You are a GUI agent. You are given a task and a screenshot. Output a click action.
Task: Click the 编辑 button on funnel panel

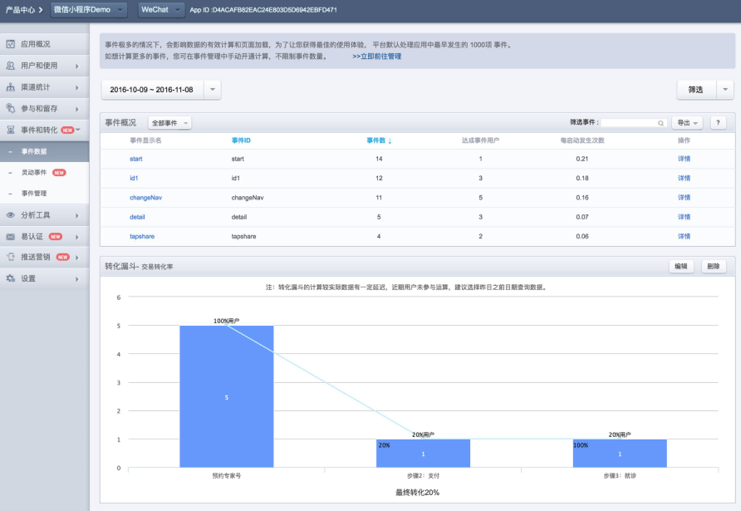[x=681, y=267]
